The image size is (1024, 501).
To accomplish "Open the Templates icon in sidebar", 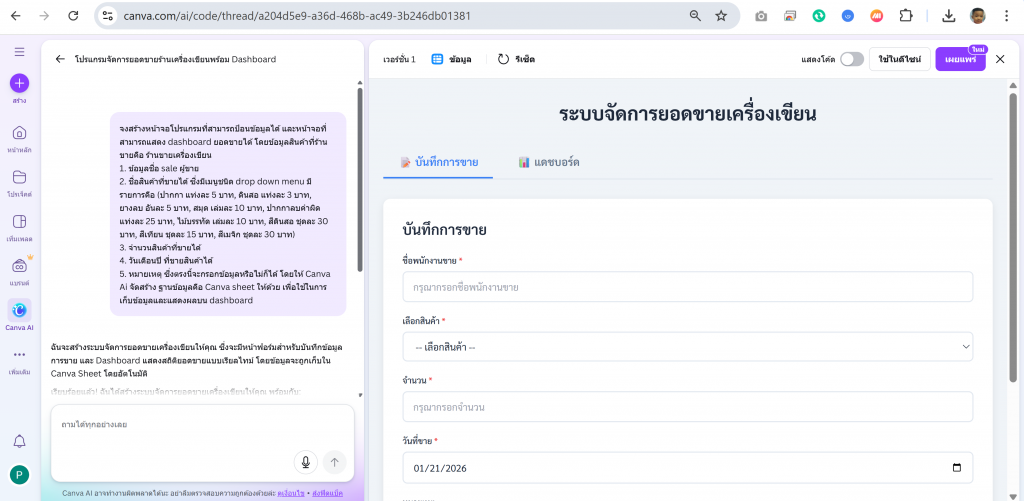I will 19,222.
